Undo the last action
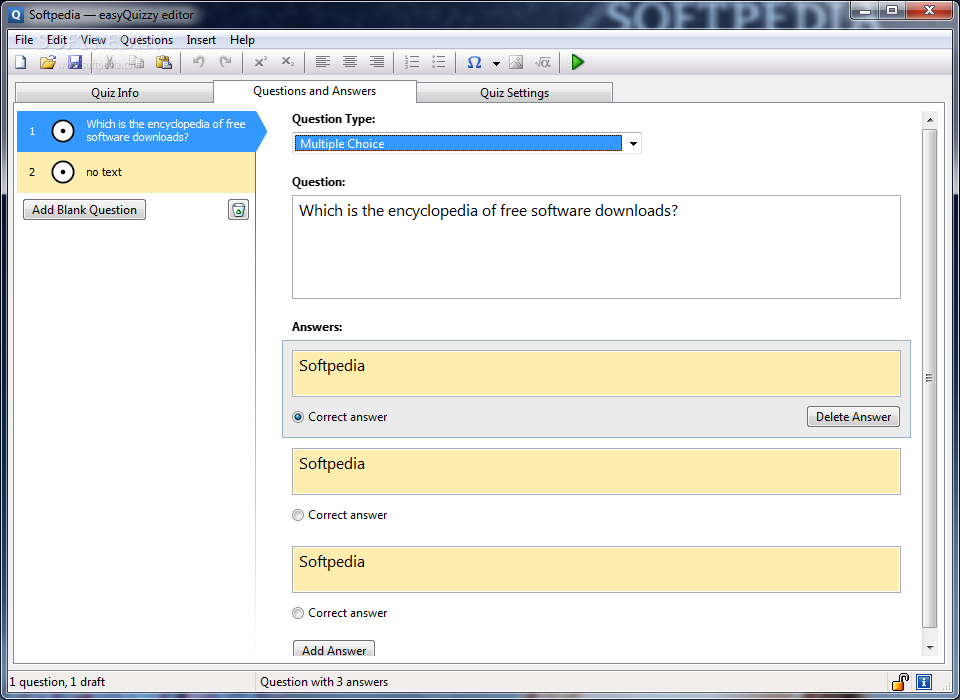Viewport: 960px width, 700px height. pos(198,62)
